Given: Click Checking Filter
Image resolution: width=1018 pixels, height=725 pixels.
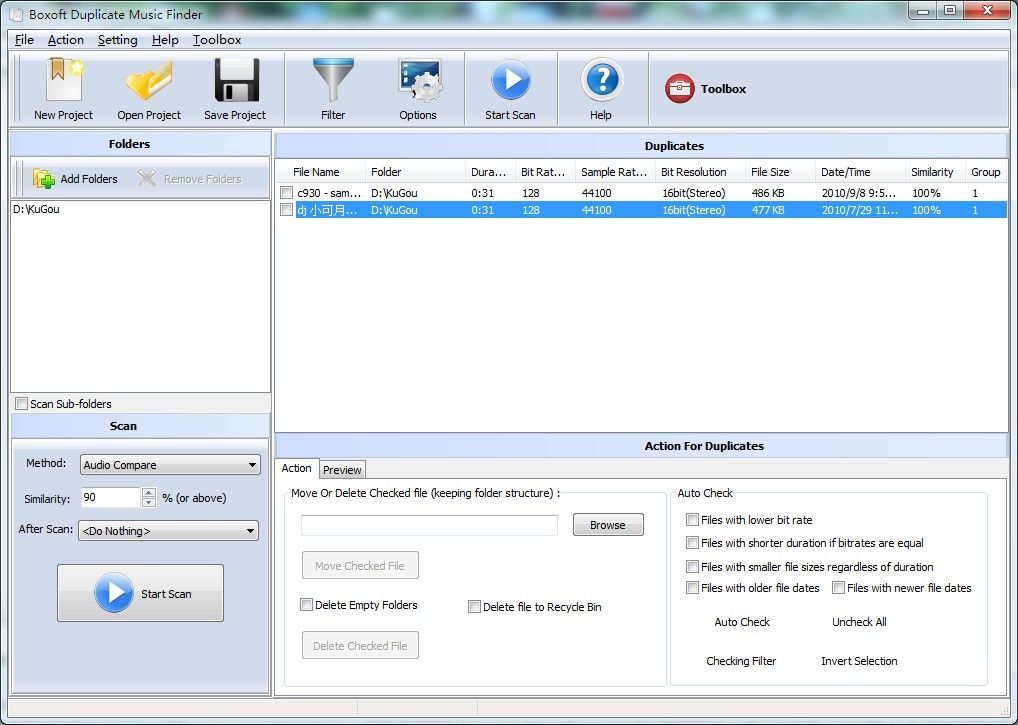Looking at the screenshot, I should coord(741,661).
